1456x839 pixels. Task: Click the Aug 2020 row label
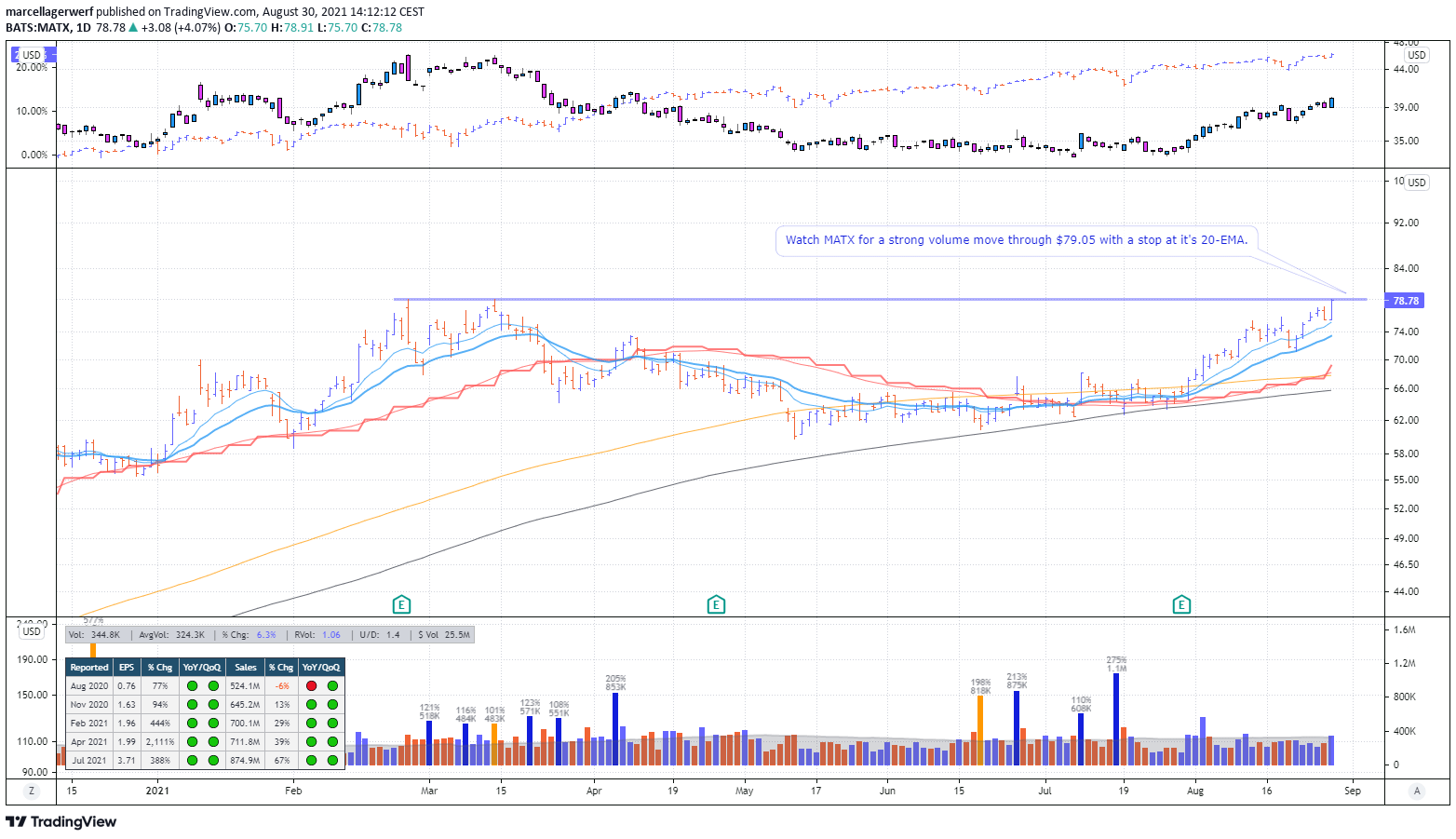89,686
